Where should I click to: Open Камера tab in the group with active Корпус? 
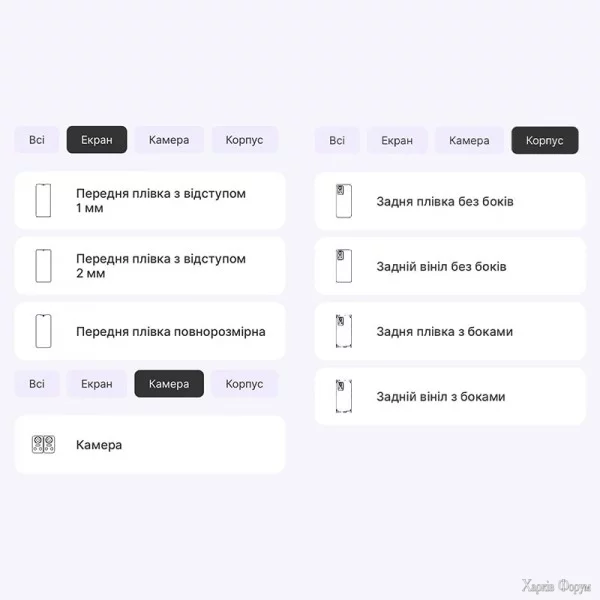[x=469, y=140]
